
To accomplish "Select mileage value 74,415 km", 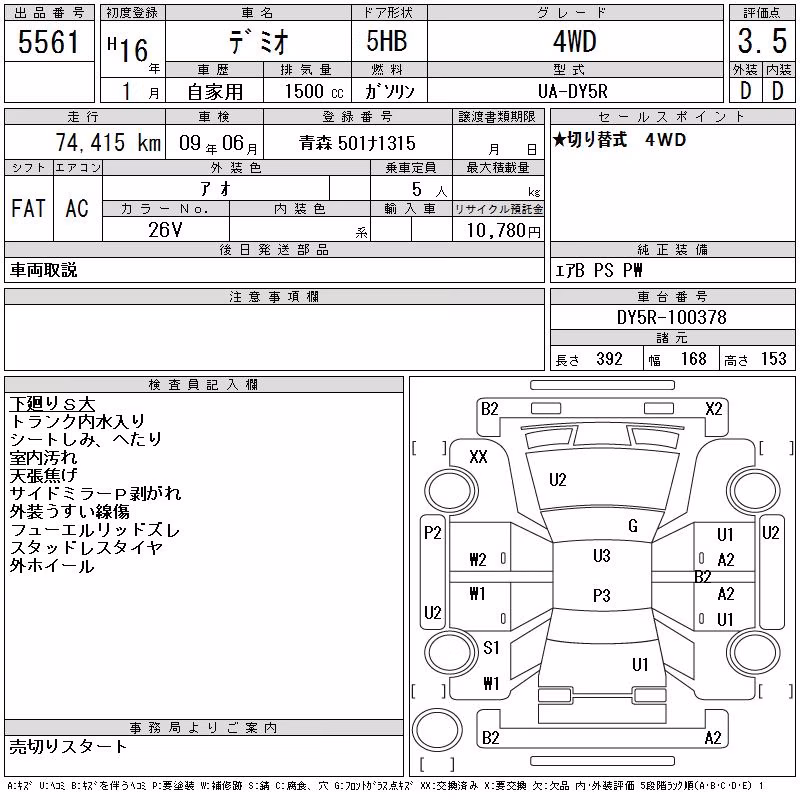I will 109,142.
